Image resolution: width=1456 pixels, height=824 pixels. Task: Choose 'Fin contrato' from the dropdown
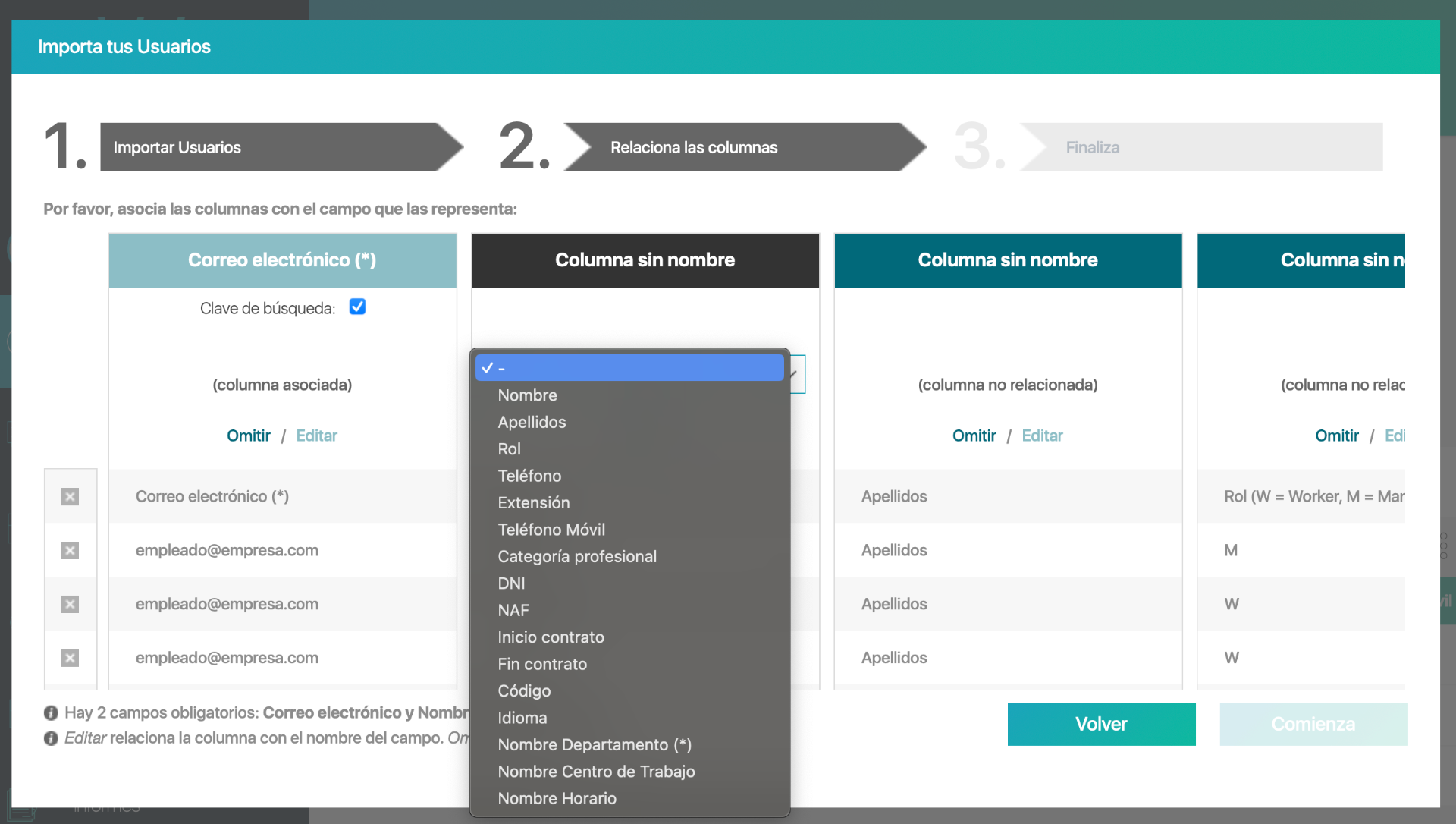coord(629,665)
